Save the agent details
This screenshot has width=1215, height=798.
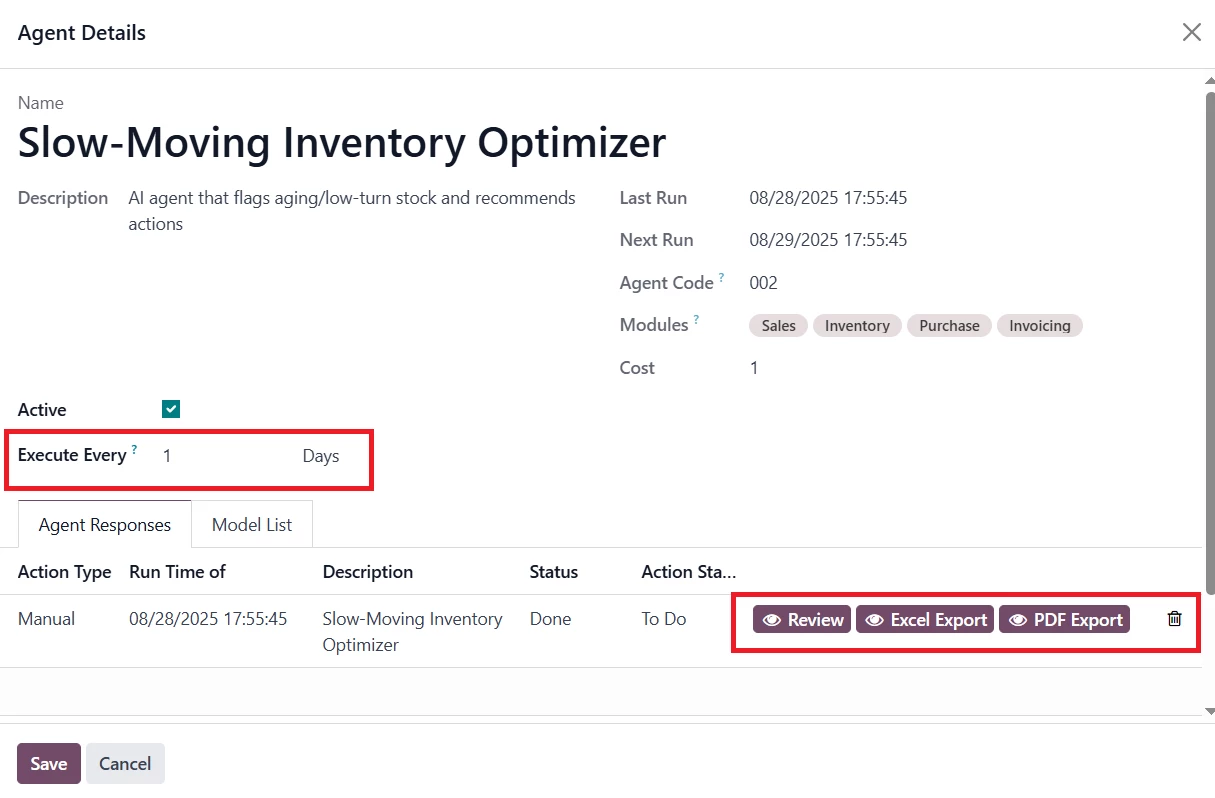[48, 764]
